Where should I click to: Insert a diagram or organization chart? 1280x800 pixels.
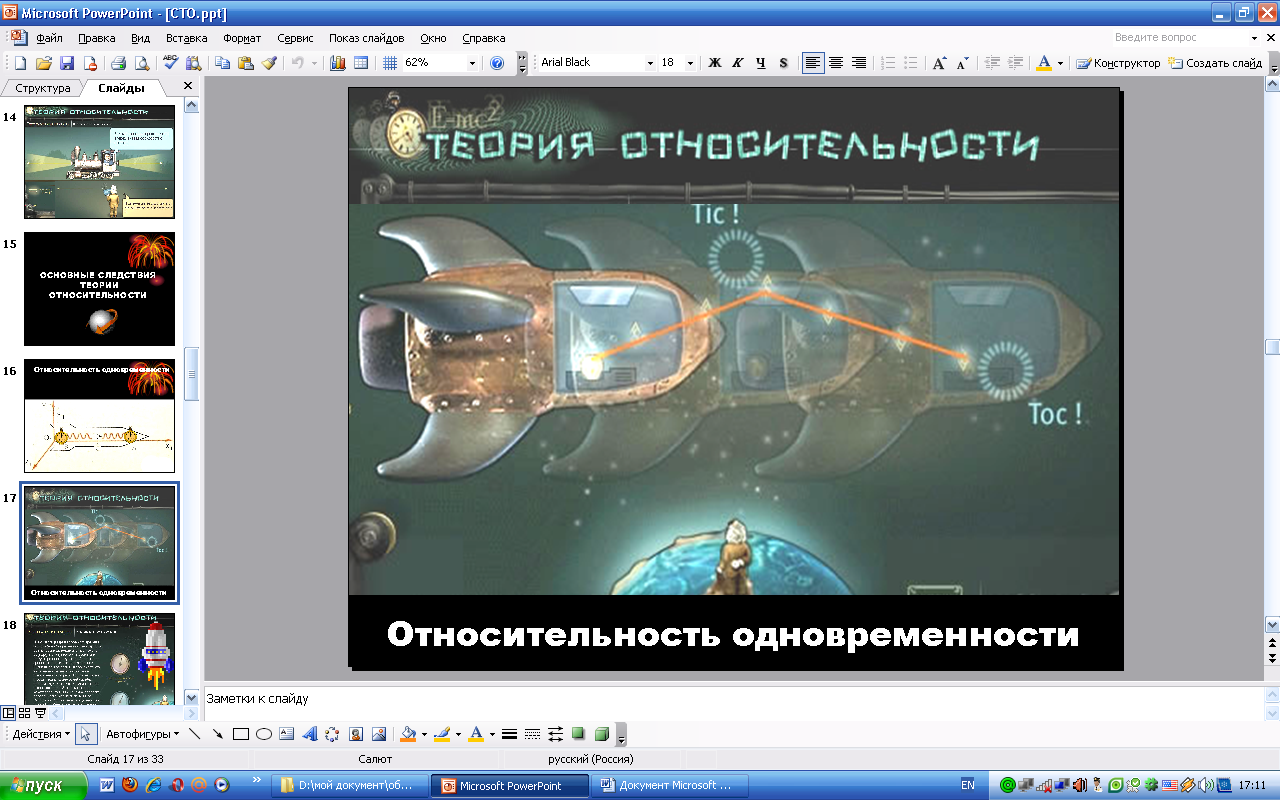333,734
